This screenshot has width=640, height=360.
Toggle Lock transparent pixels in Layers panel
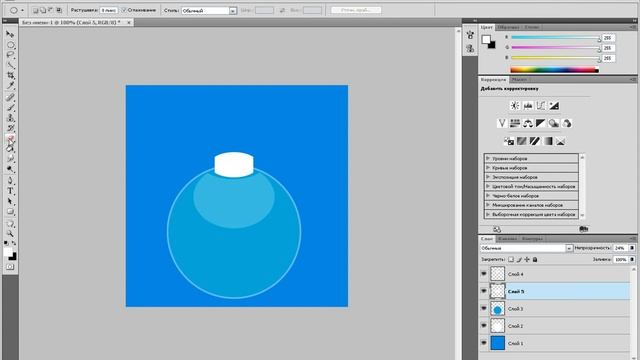pyautogui.click(x=511, y=259)
